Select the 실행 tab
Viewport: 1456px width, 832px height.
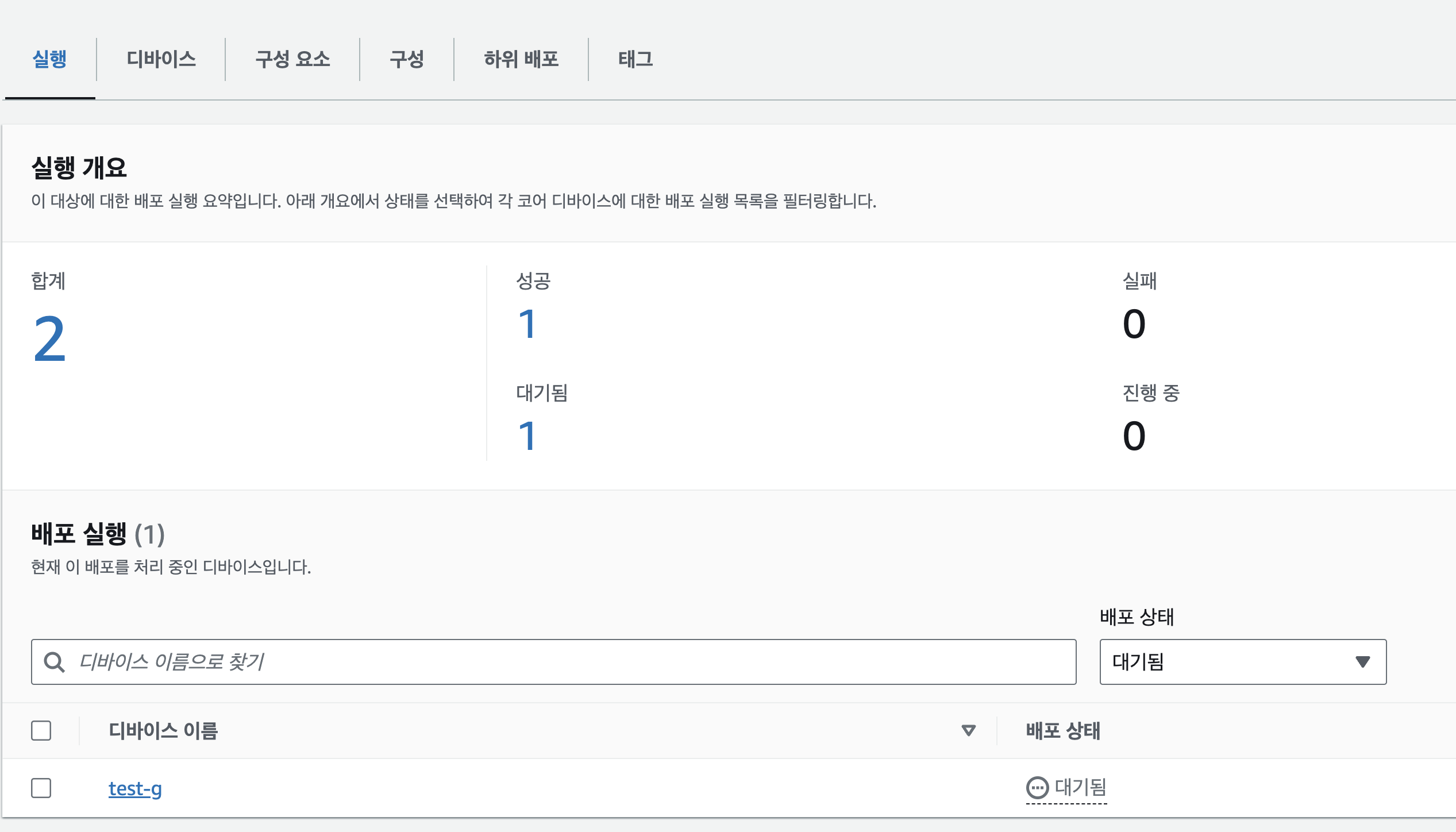pyautogui.click(x=50, y=59)
